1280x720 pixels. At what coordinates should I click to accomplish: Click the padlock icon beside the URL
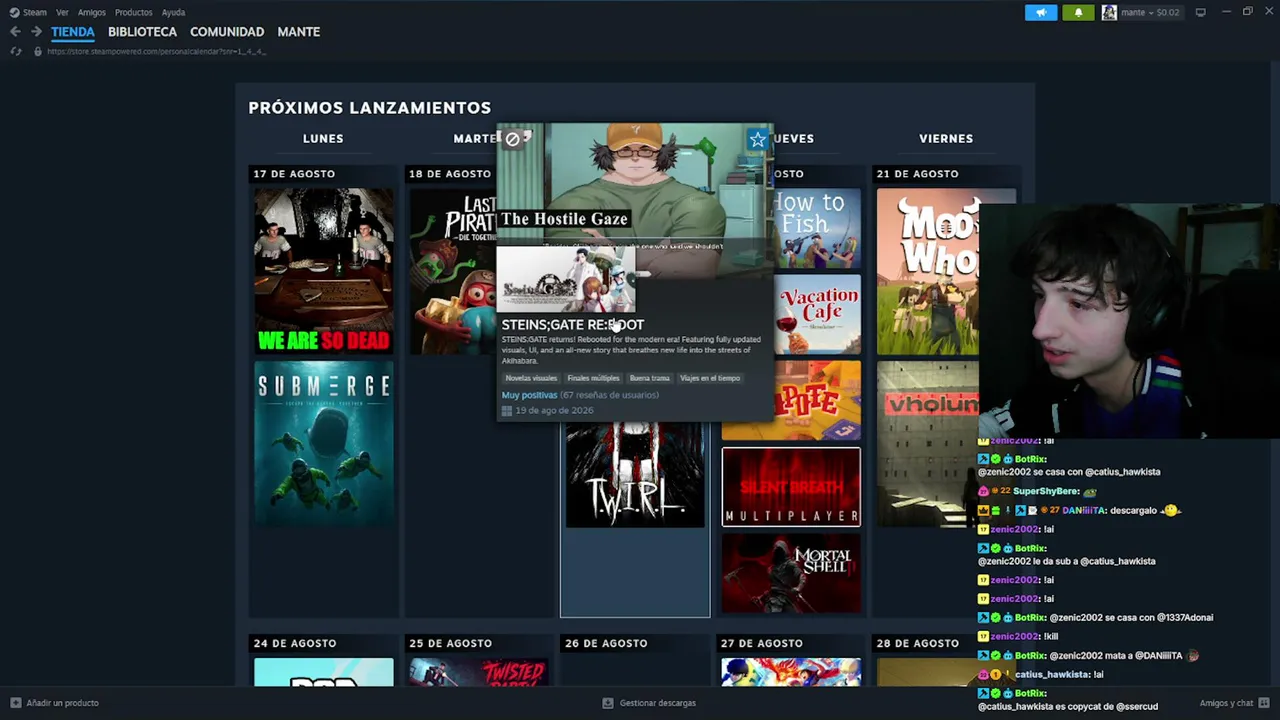point(38,51)
